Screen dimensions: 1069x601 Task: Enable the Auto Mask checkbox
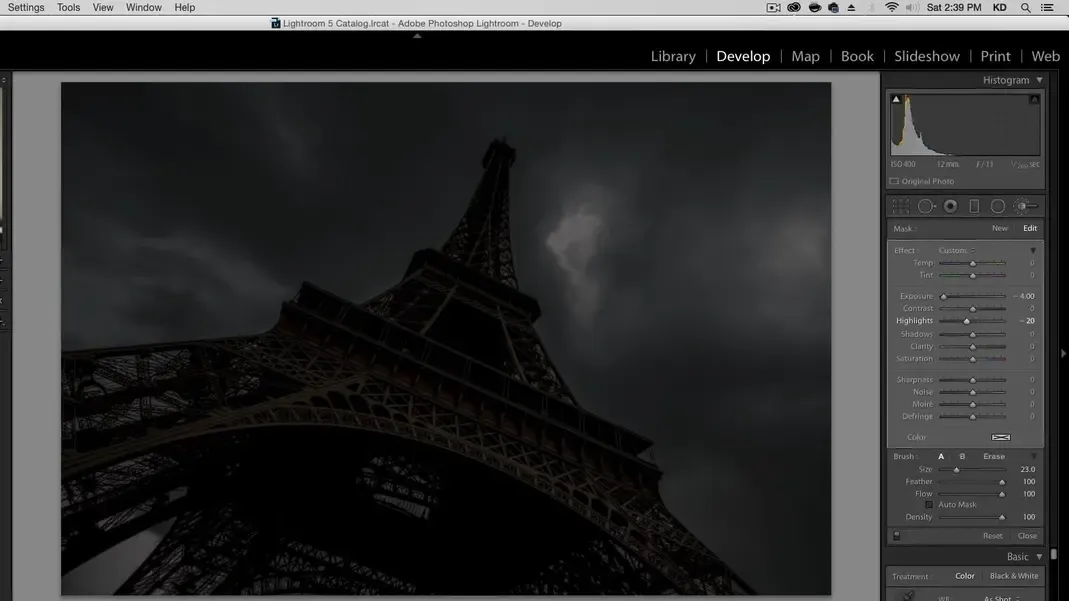pyautogui.click(x=929, y=505)
